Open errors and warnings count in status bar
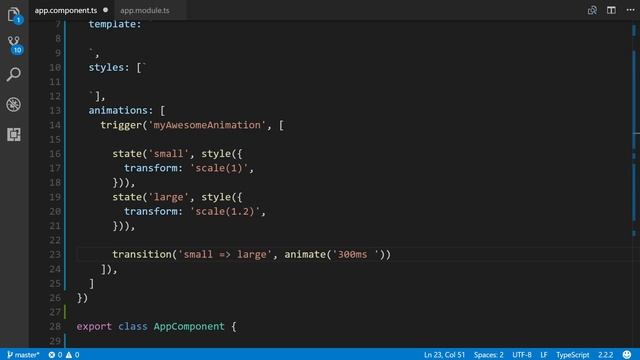The height and width of the screenshot is (360, 640). tap(64, 355)
